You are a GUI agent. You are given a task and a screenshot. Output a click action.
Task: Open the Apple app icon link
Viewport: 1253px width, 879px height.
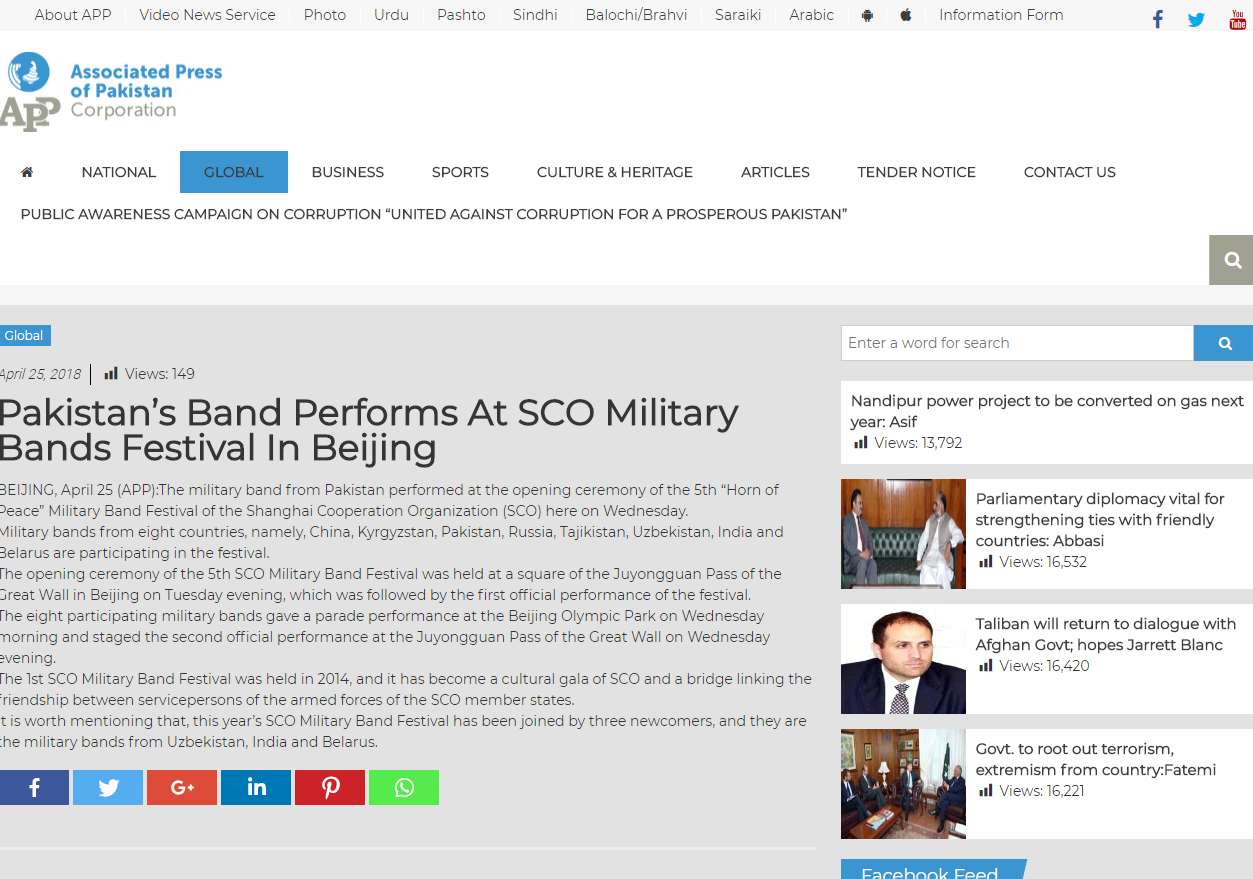[906, 15]
